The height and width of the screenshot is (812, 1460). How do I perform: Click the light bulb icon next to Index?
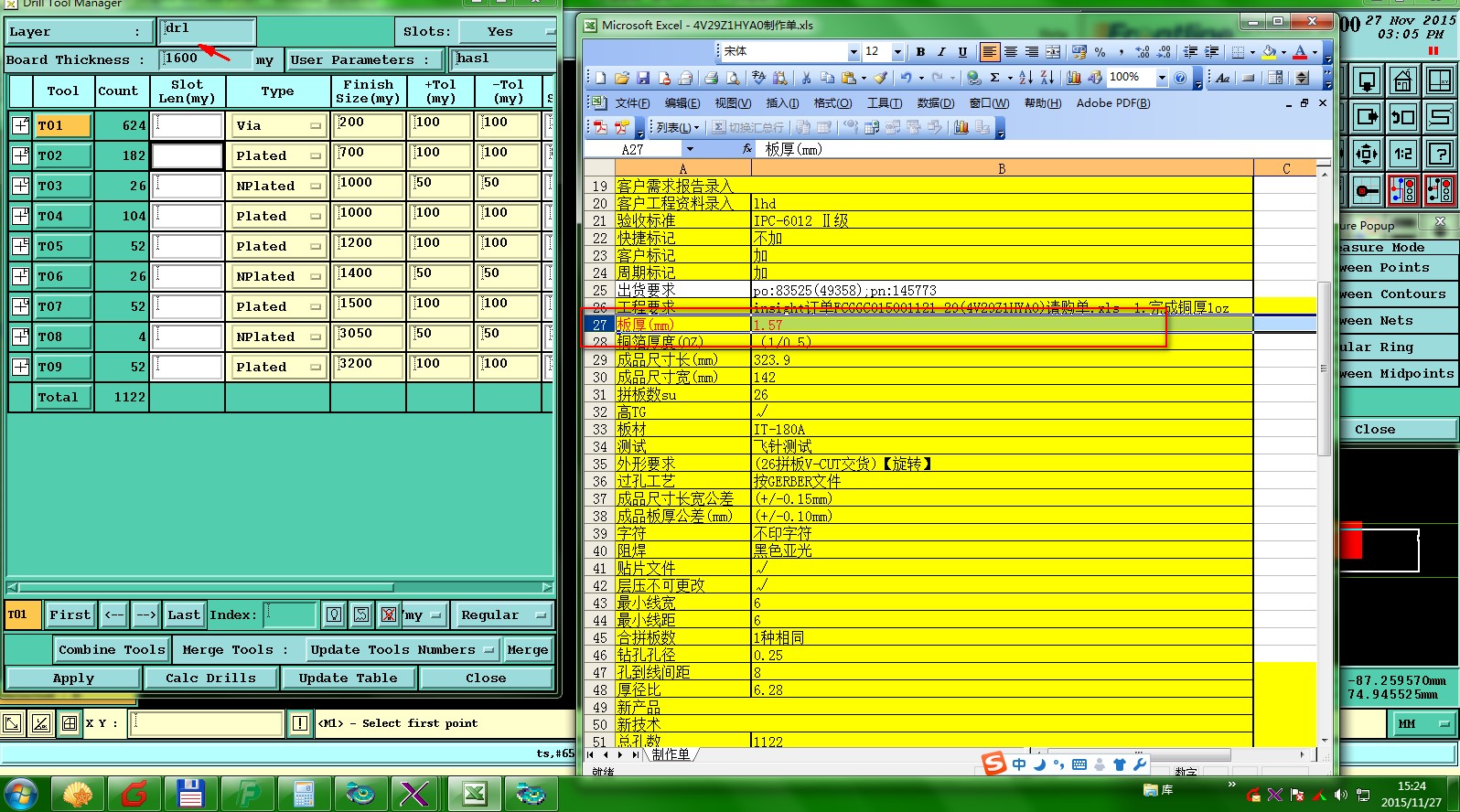pos(334,614)
